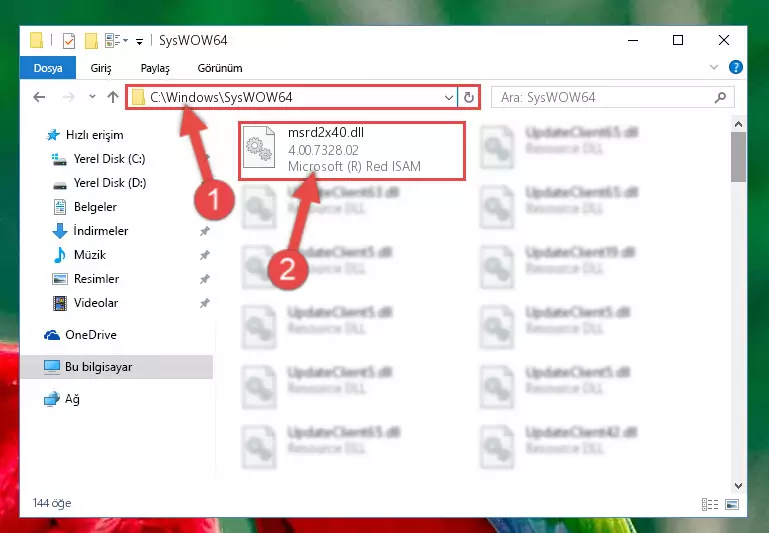Switch to details view icon in status bar

click(710, 504)
